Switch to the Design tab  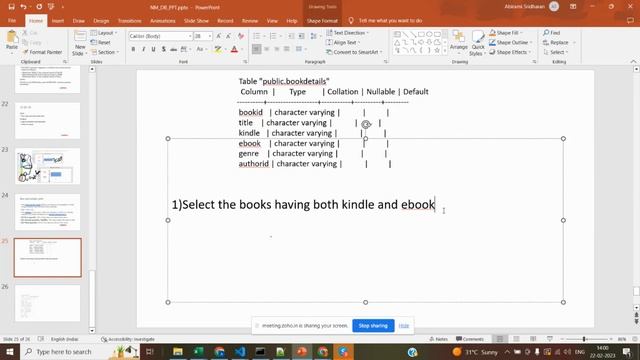point(101,21)
